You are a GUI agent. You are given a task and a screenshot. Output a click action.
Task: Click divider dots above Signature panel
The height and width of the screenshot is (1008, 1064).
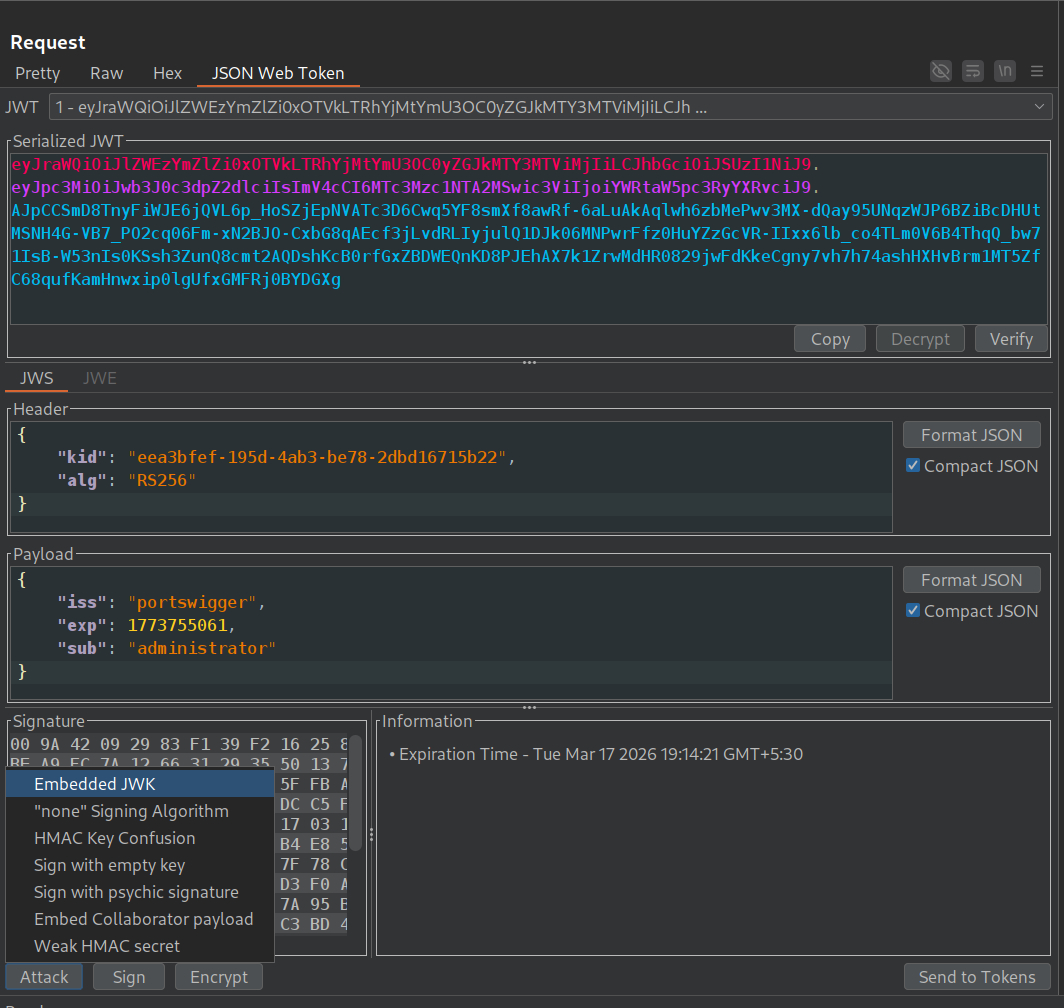(530, 707)
